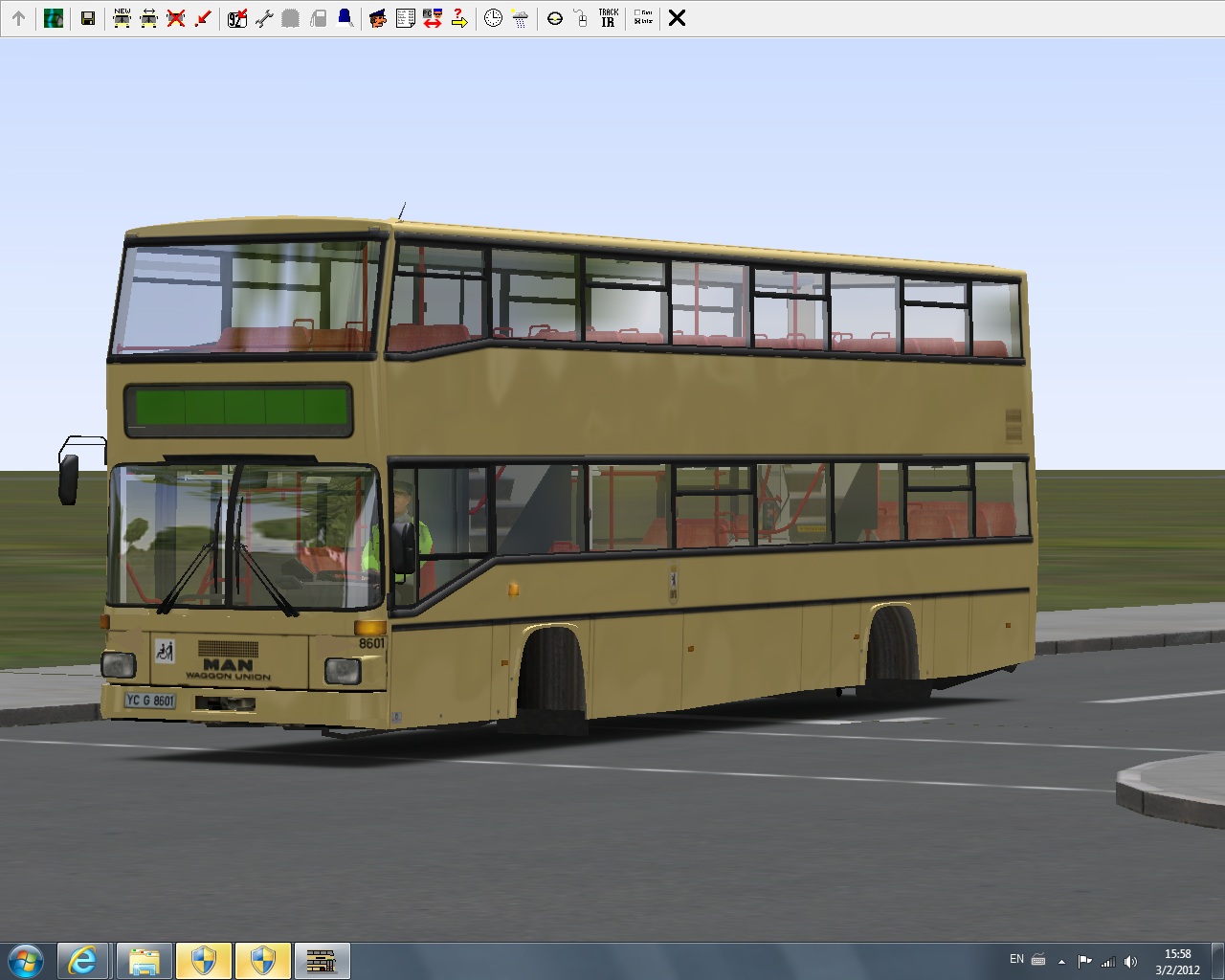The image size is (1225, 980).
Task: Open the timetable sheet icon
Action: tap(405, 18)
